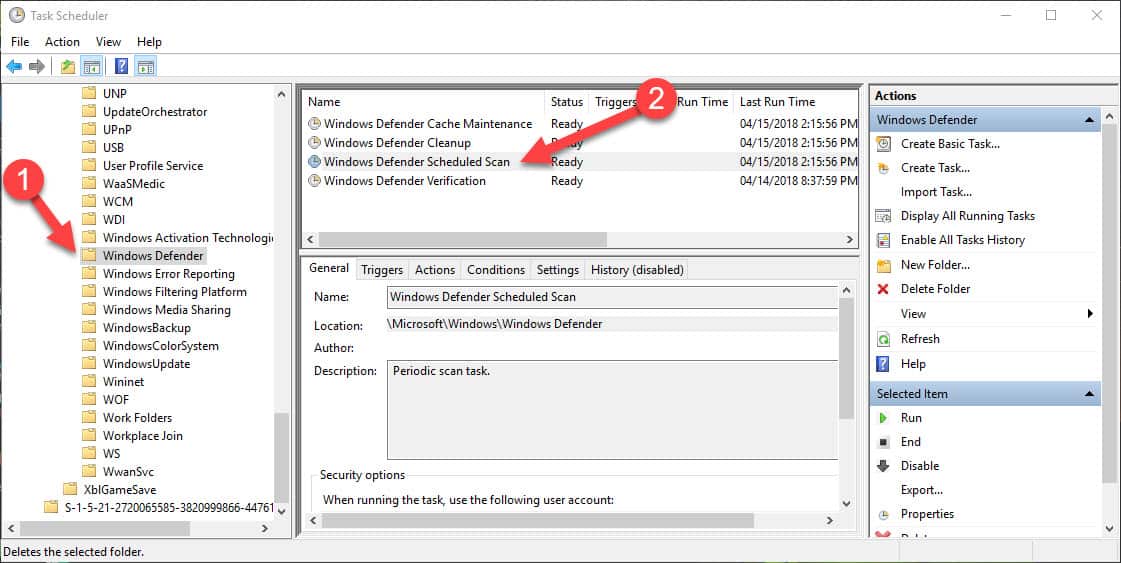This screenshot has height=563, width=1121.
Task: Switch to the Conditions tab
Action: pos(496,270)
